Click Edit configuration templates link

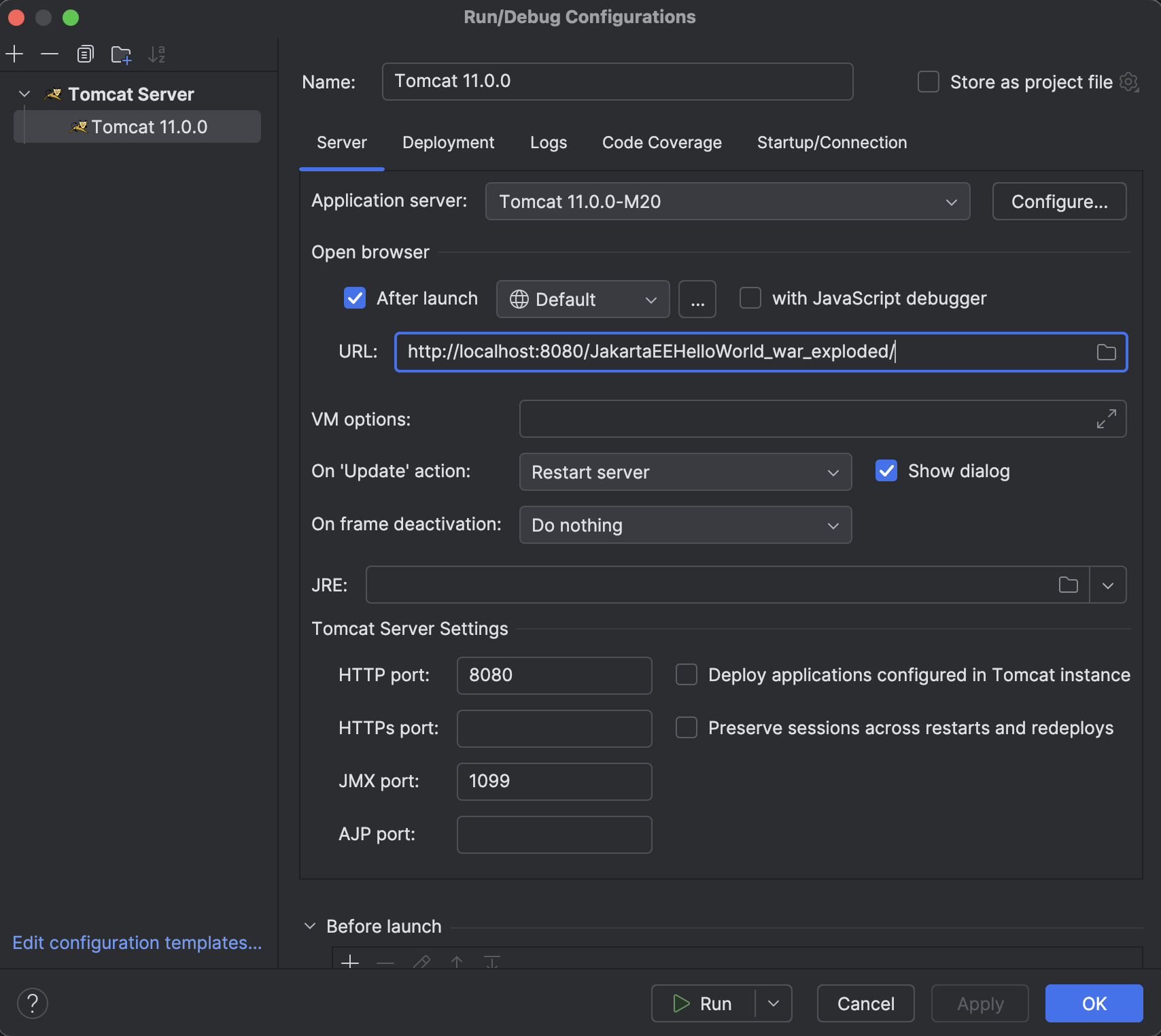[137, 943]
